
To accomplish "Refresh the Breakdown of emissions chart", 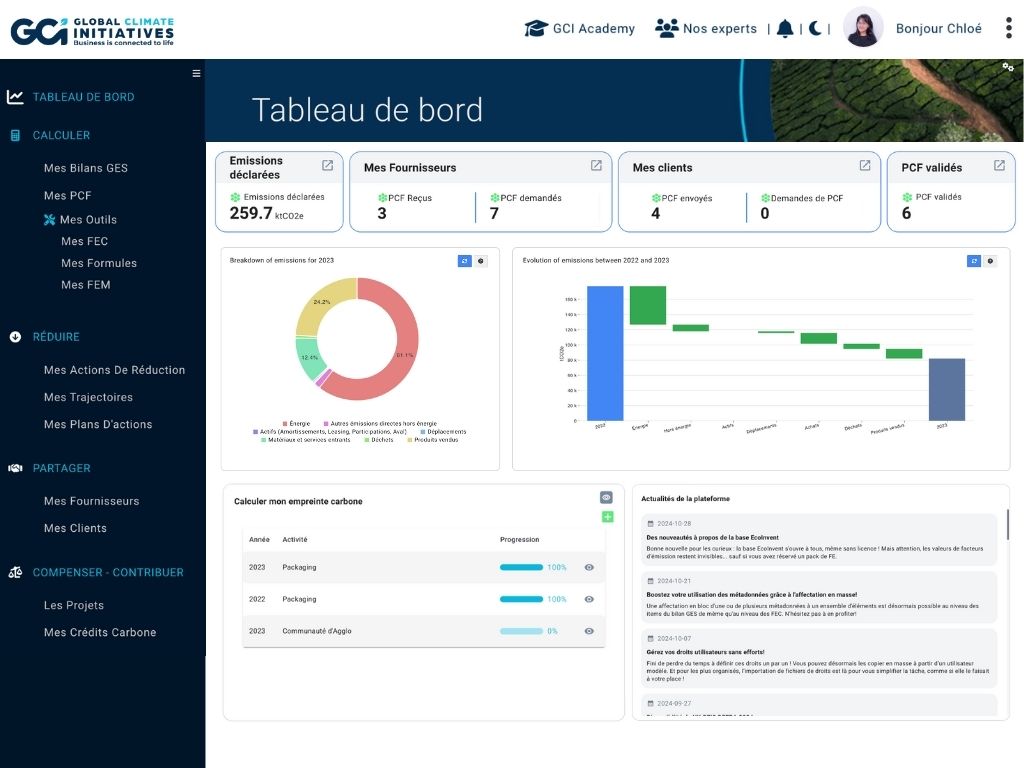I will (x=464, y=261).
